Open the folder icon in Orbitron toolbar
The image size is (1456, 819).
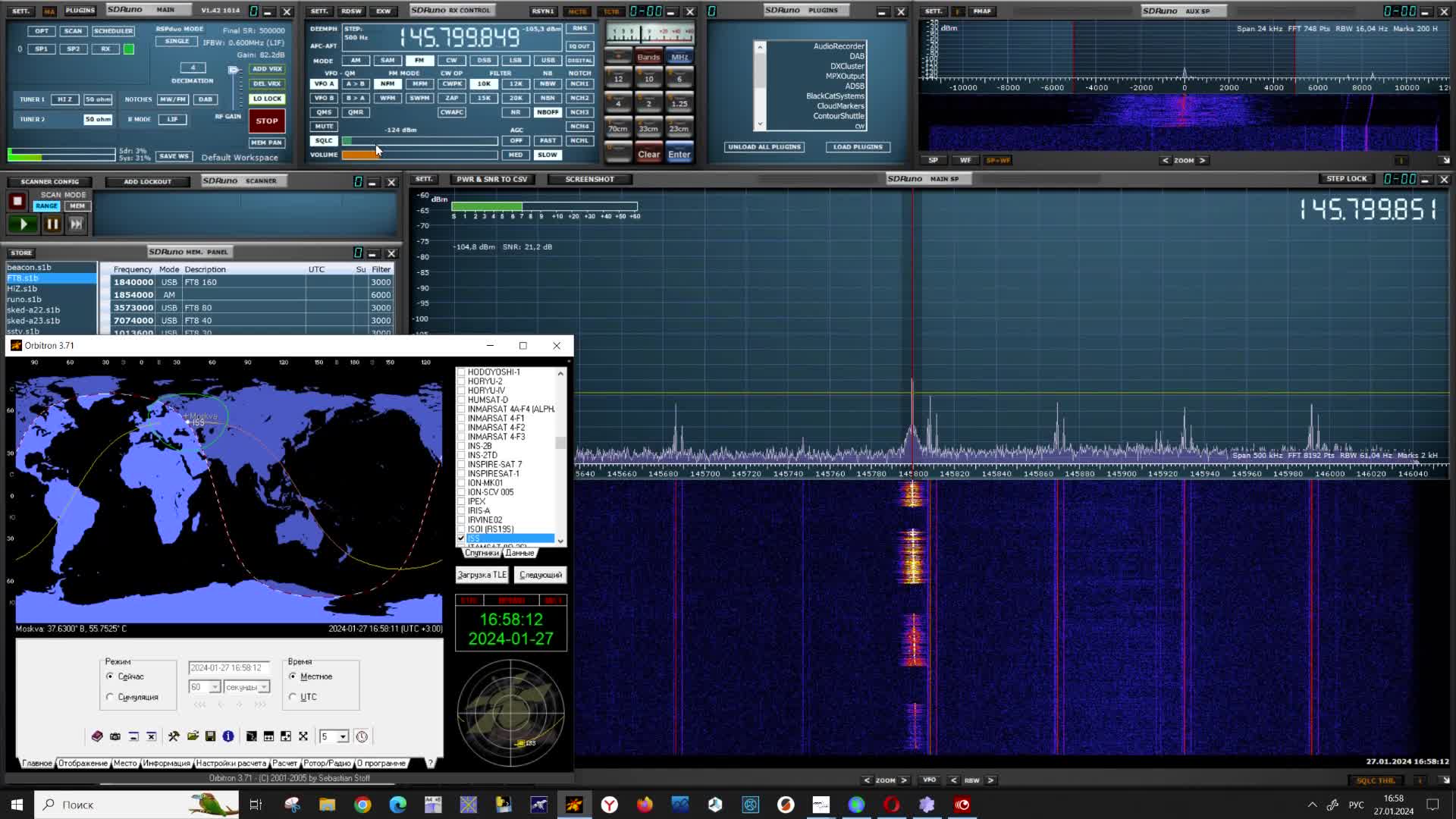tap(193, 736)
